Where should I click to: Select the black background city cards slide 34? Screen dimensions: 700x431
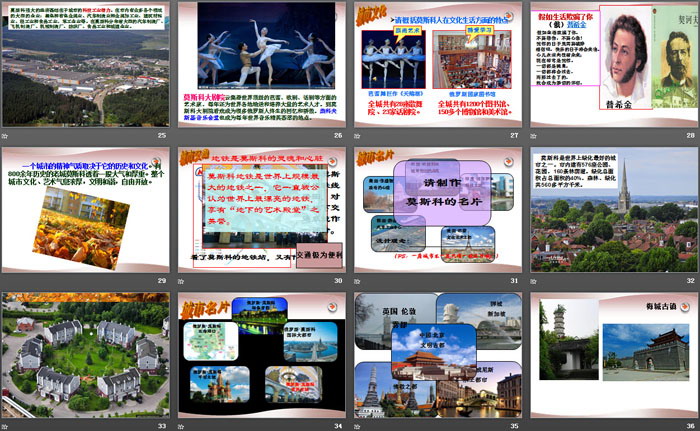tap(262, 356)
